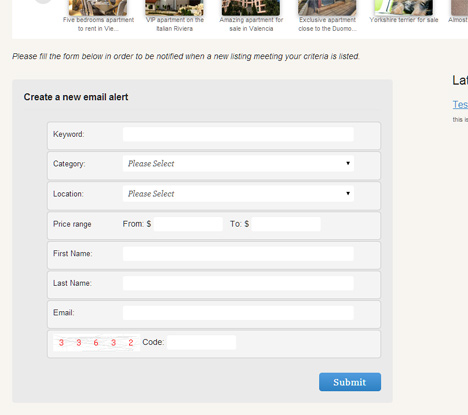The width and height of the screenshot is (468, 415).
Task: Open VIP apartment Italian Riviera thumbnail
Action: [x=174, y=7]
